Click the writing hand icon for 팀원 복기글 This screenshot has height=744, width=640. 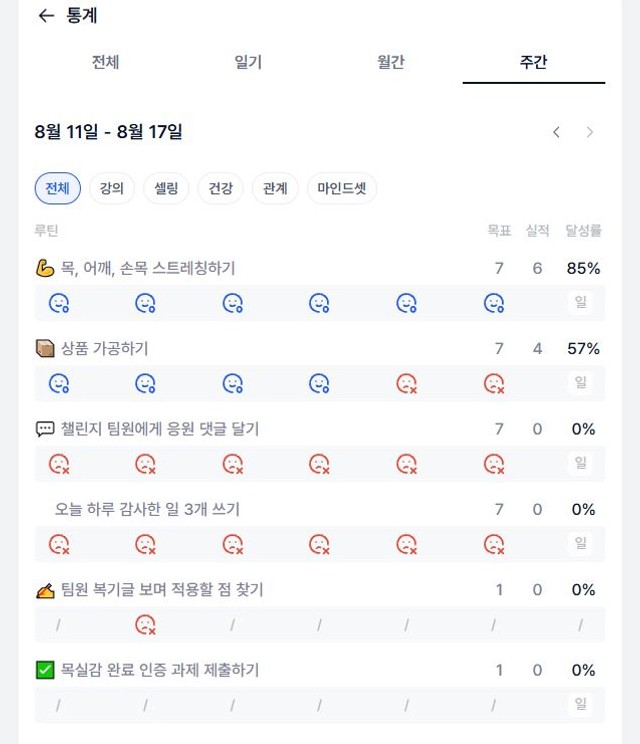(45, 590)
